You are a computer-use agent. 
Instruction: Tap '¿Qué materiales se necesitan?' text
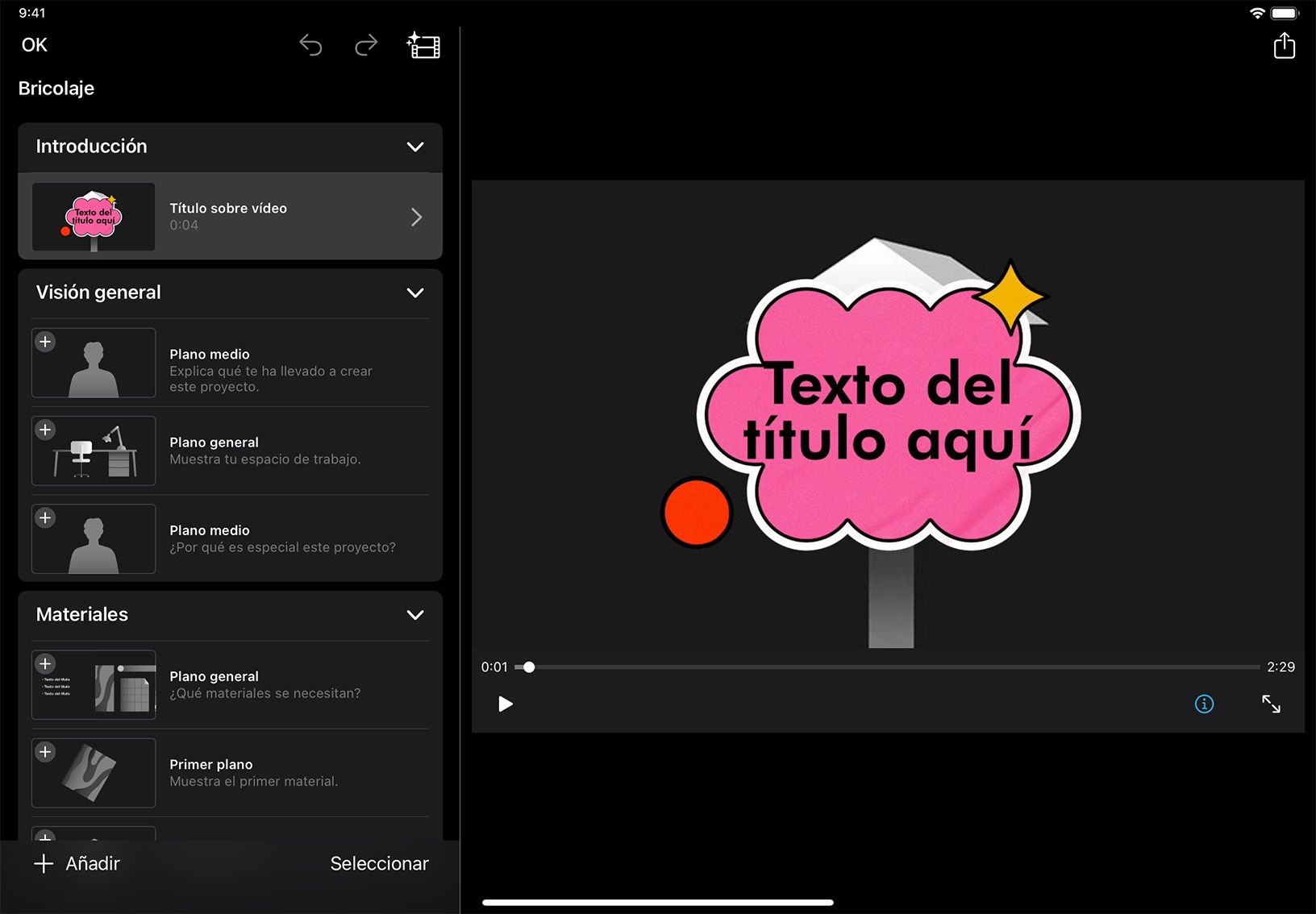(x=265, y=693)
